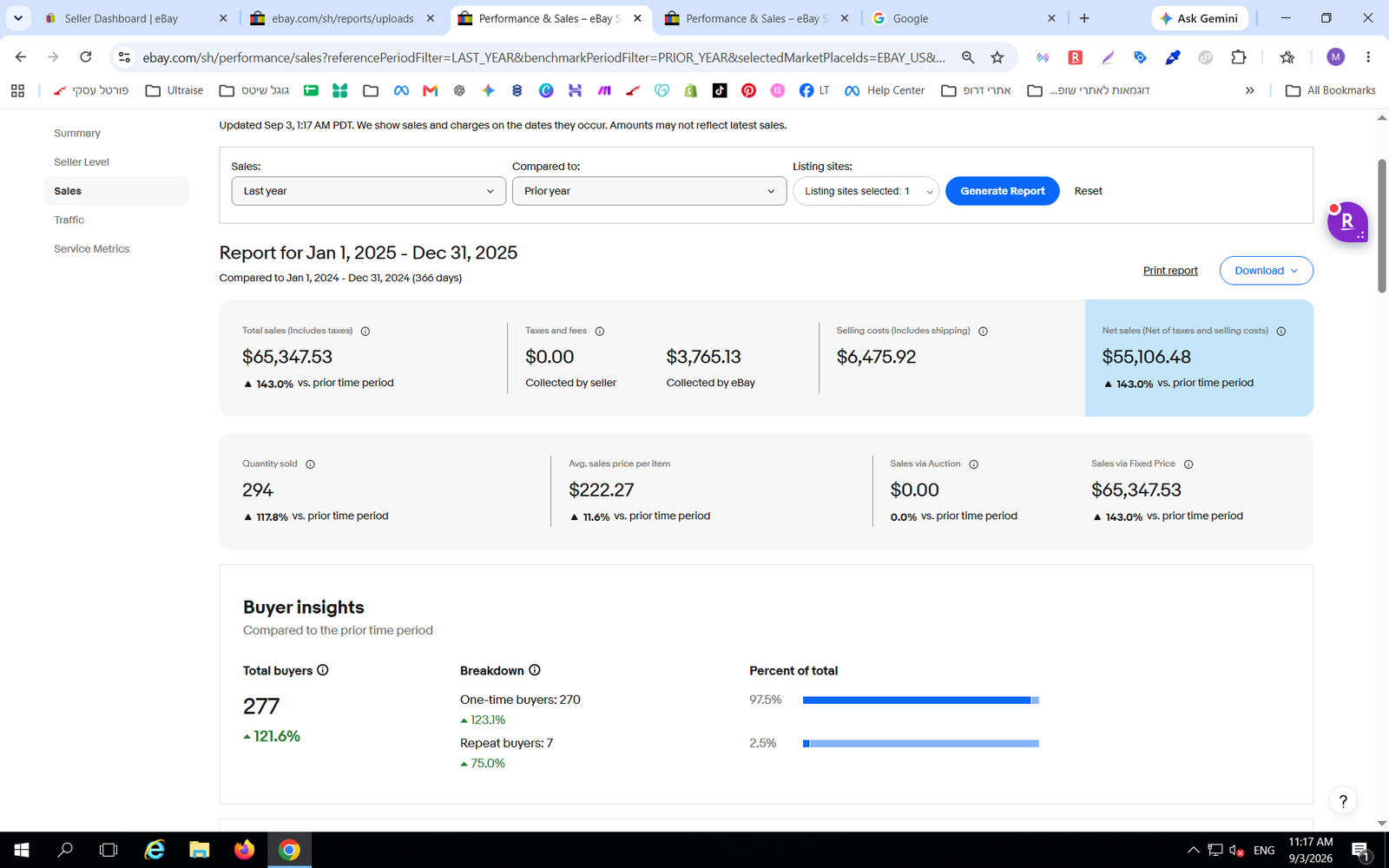The width and height of the screenshot is (1389, 868).
Task: Reload the page with the refresh icon
Action: [x=86, y=57]
